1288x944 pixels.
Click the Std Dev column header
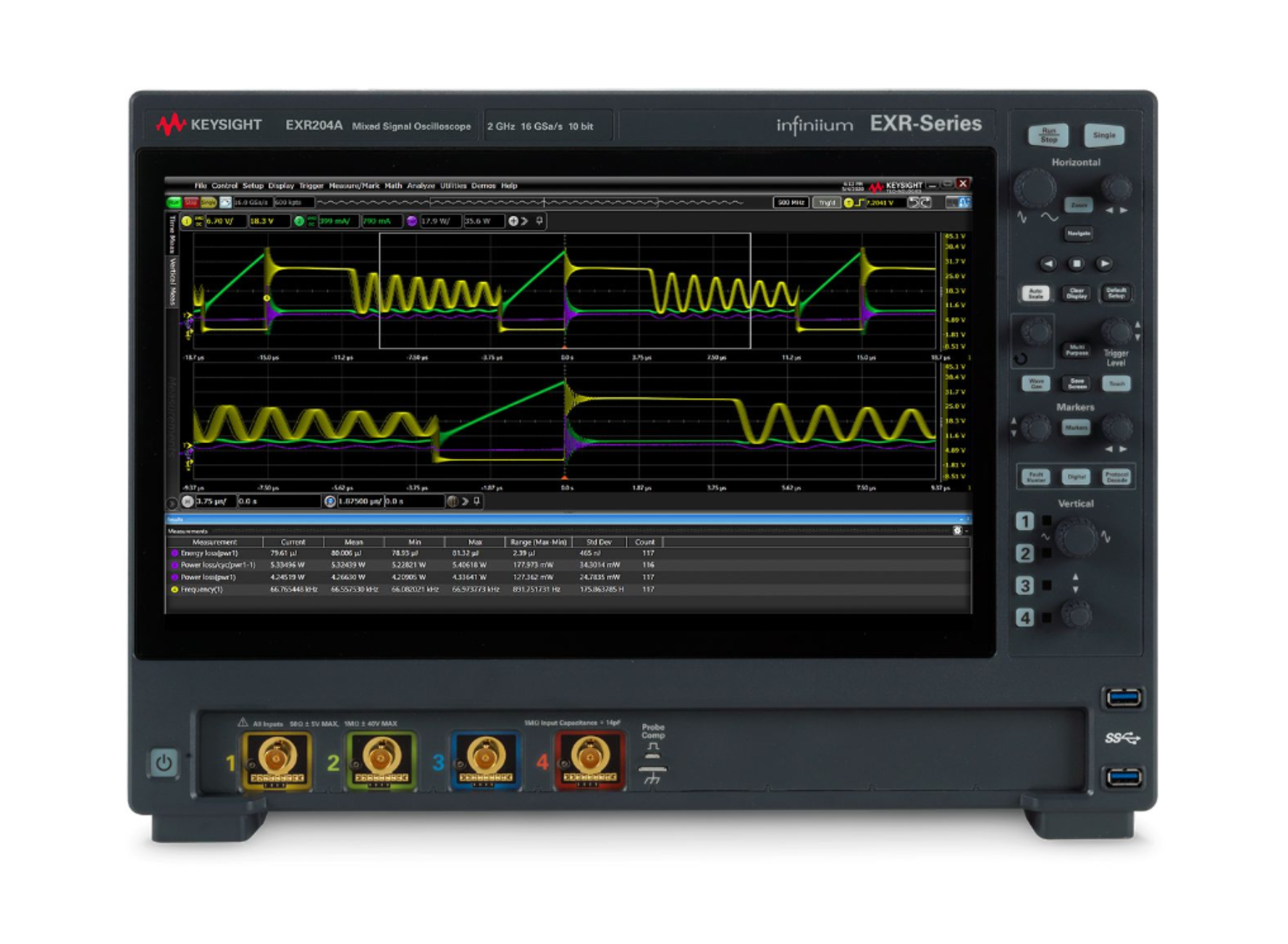599,542
